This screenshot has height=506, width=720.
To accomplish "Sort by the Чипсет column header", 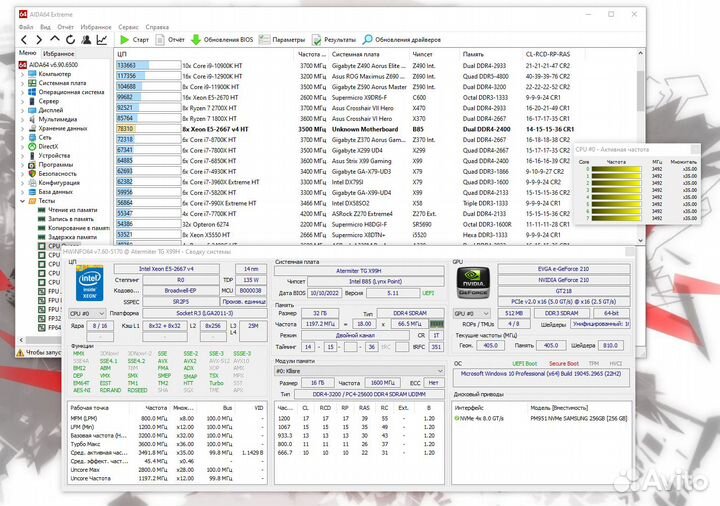I will point(422,54).
